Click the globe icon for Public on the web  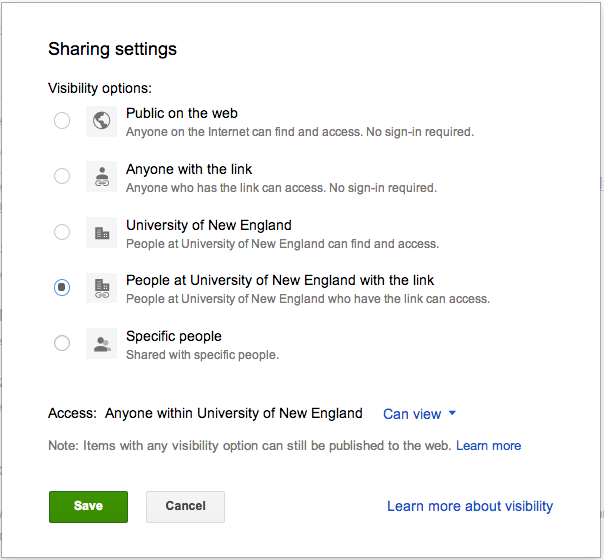101,121
